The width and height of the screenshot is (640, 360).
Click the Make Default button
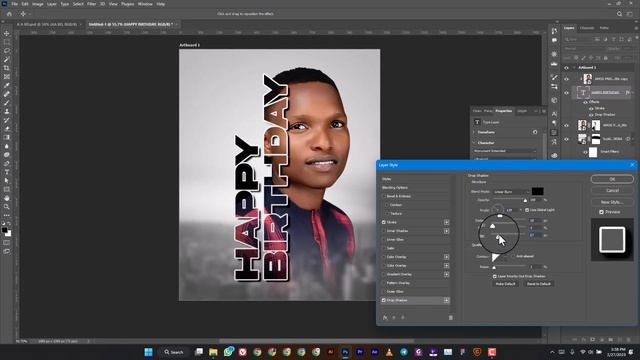505,284
